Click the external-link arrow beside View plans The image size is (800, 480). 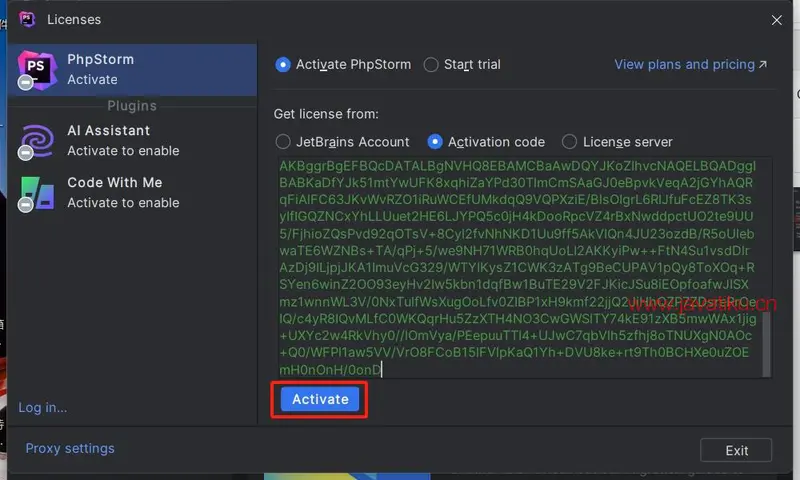click(x=763, y=65)
